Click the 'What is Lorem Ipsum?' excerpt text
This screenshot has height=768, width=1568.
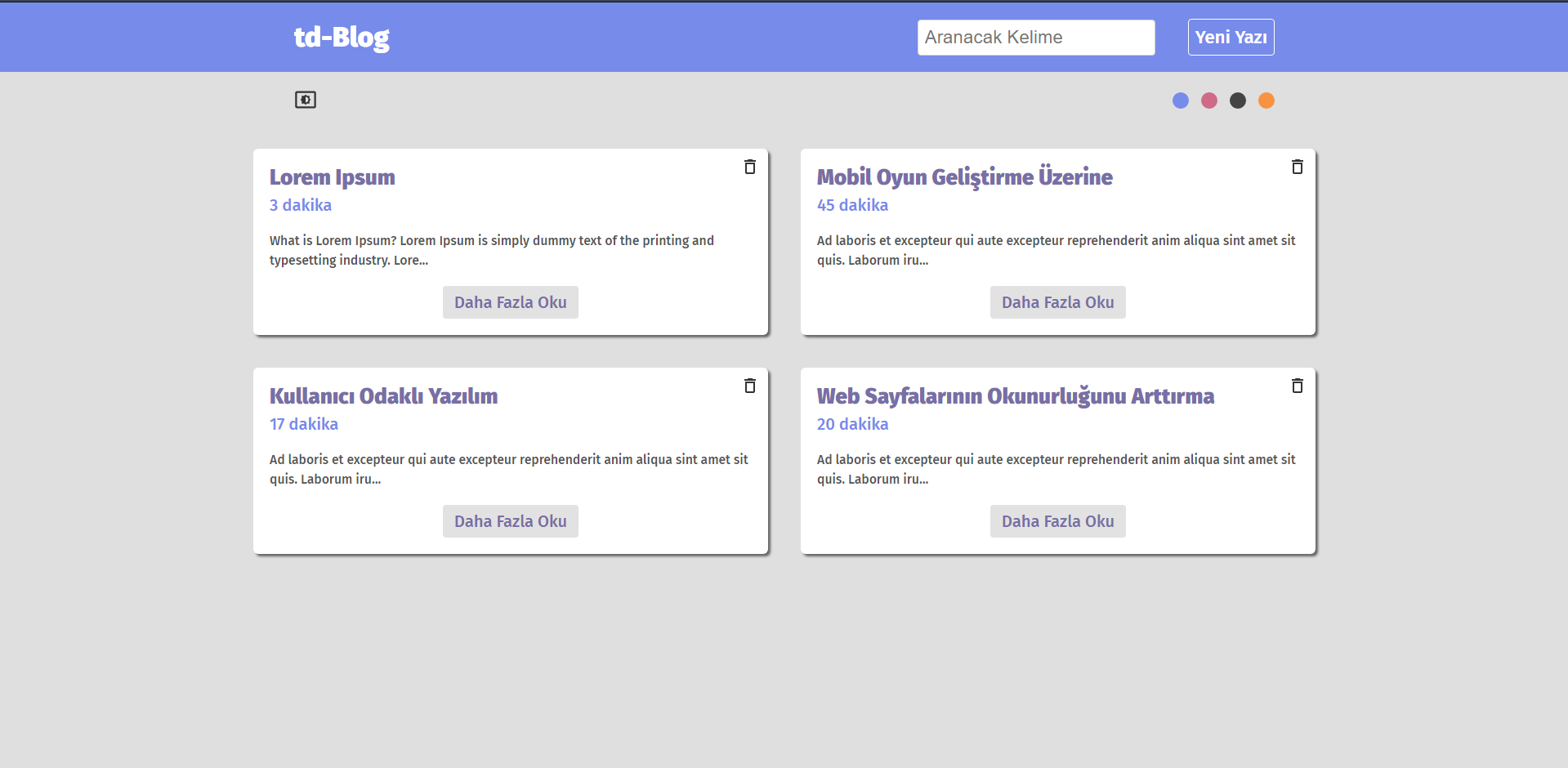tap(492, 250)
